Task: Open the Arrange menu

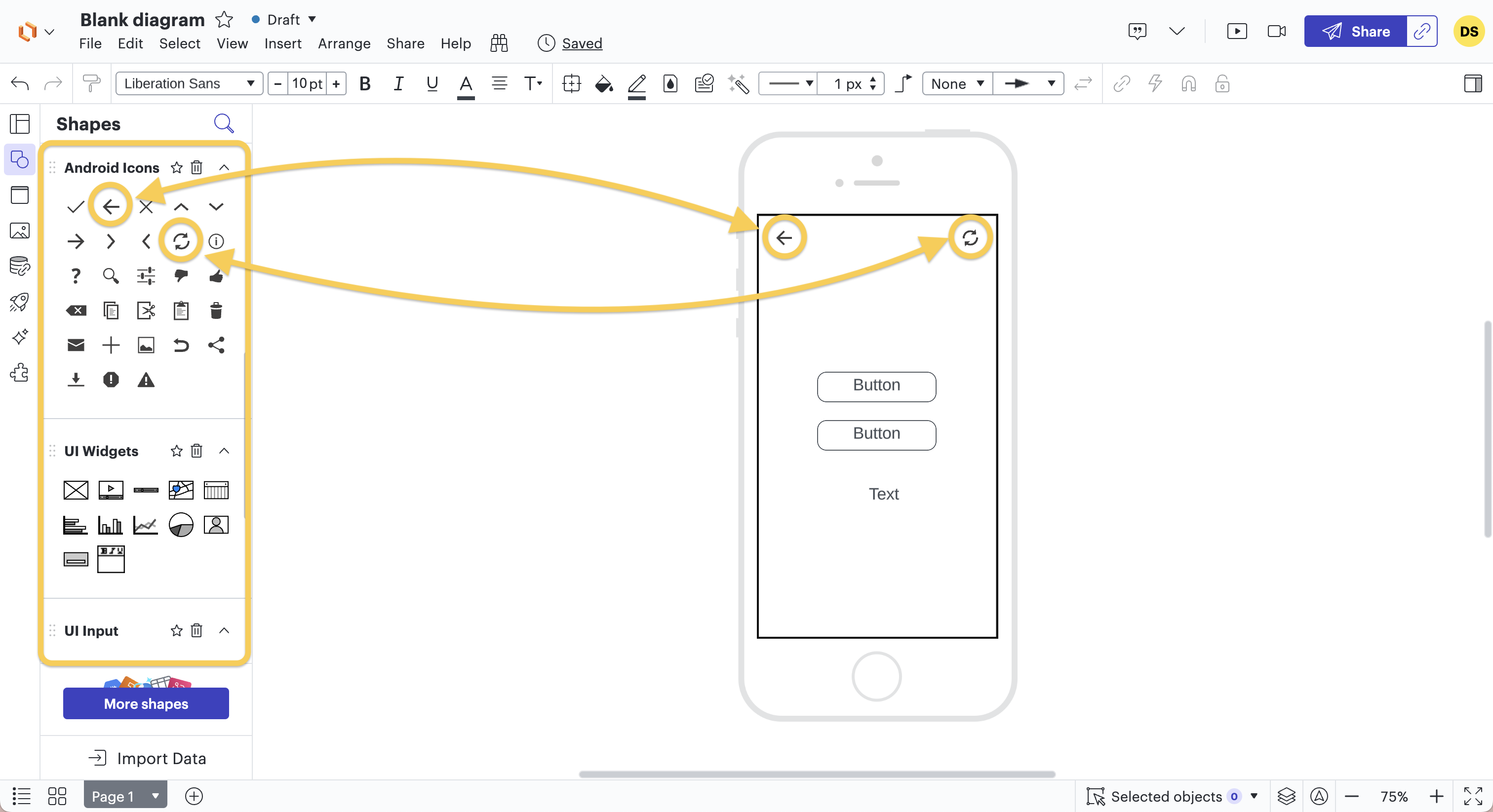Action: point(344,43)
